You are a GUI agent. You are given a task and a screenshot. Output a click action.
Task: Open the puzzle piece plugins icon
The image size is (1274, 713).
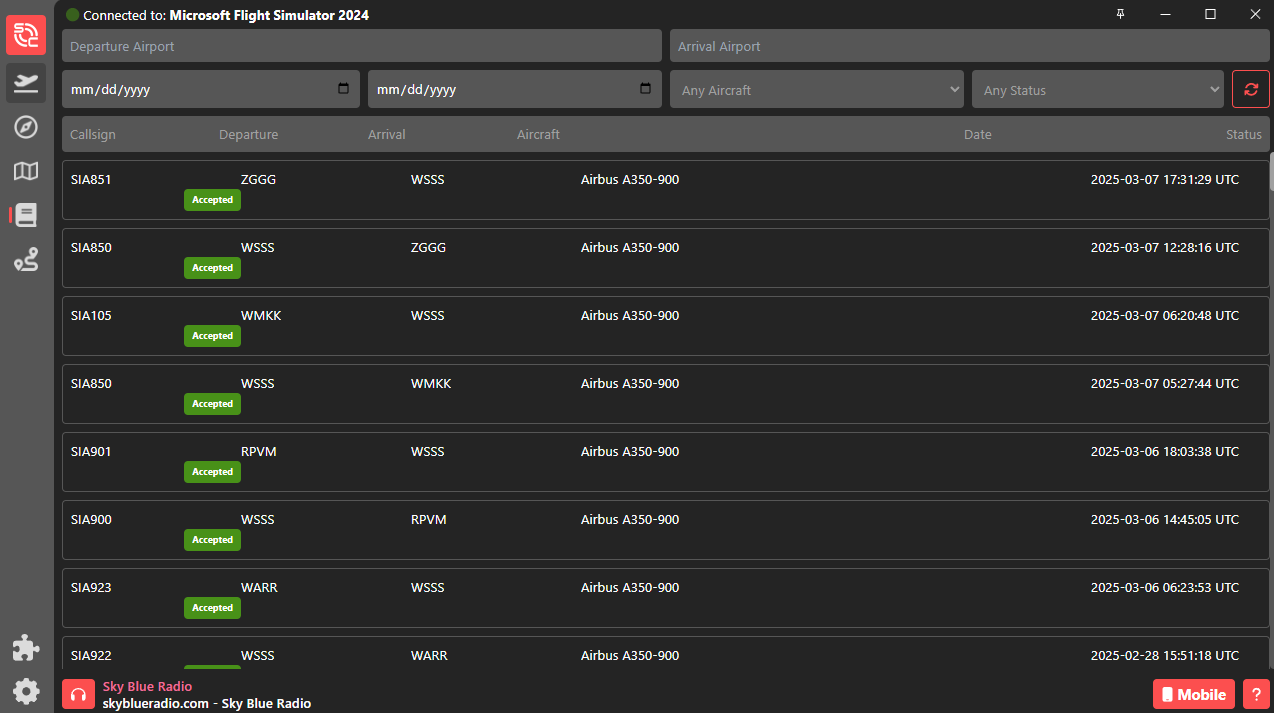26,647
